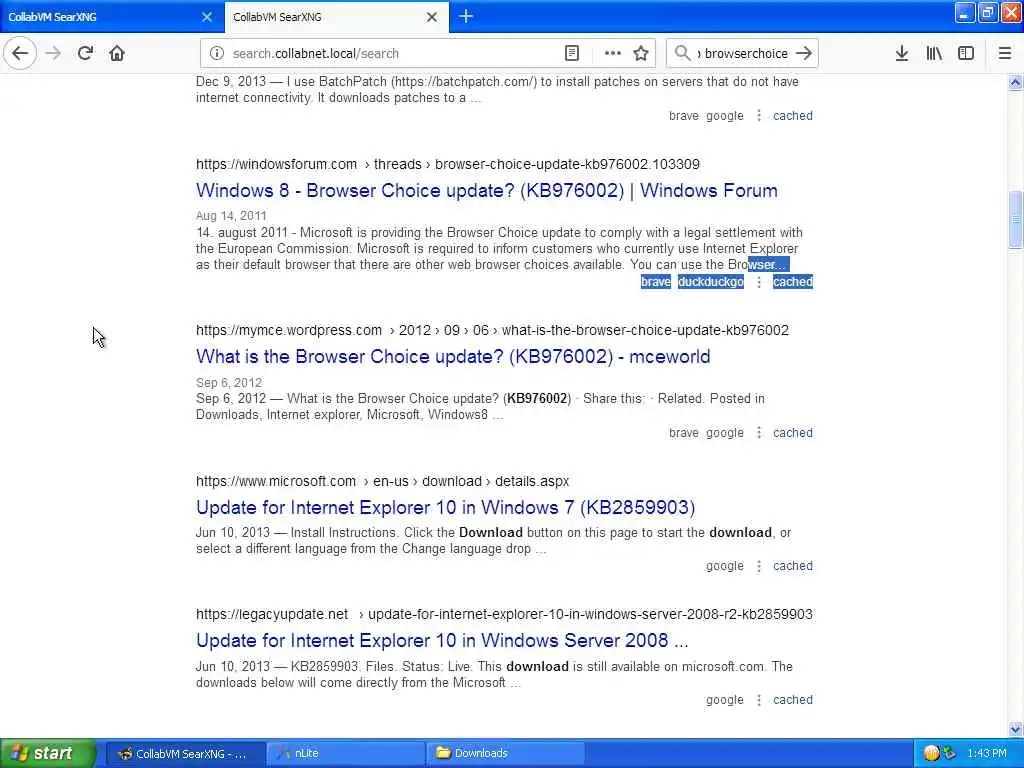This screenshot has width=1024, height=768.
Task: Open cached link for Windows Forum result
Action: point(793,282)
